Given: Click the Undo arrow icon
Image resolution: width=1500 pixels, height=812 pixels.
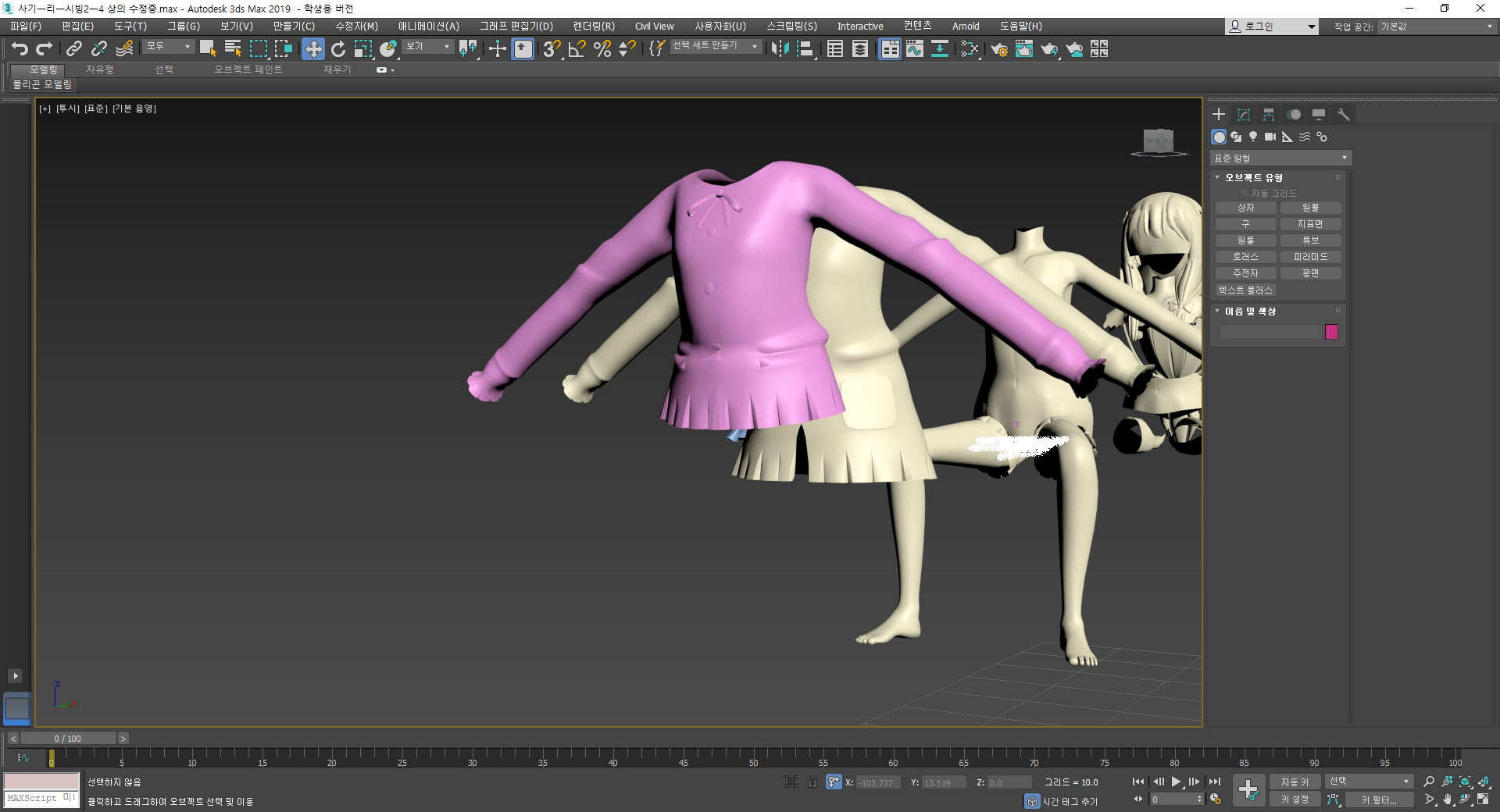Looking at the screenshot, I should tap(20, 49).
